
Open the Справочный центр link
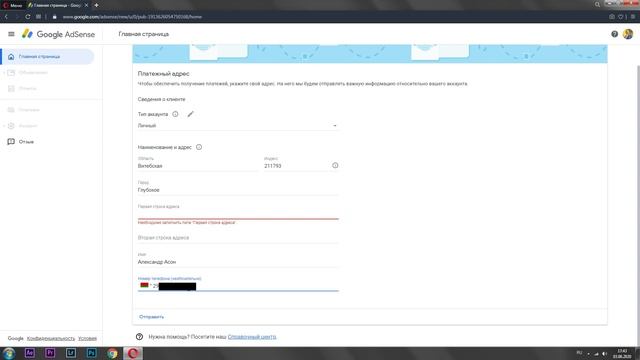tap(252, 337)
